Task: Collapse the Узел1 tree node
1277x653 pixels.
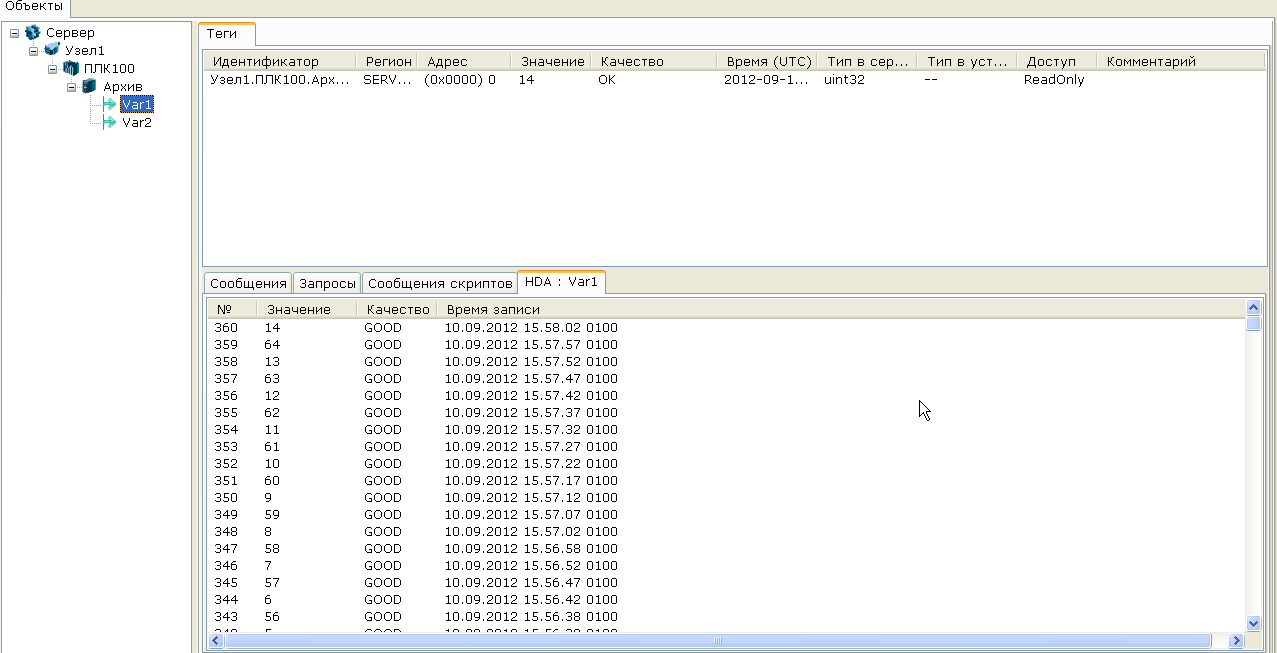Action: point(33,50)
